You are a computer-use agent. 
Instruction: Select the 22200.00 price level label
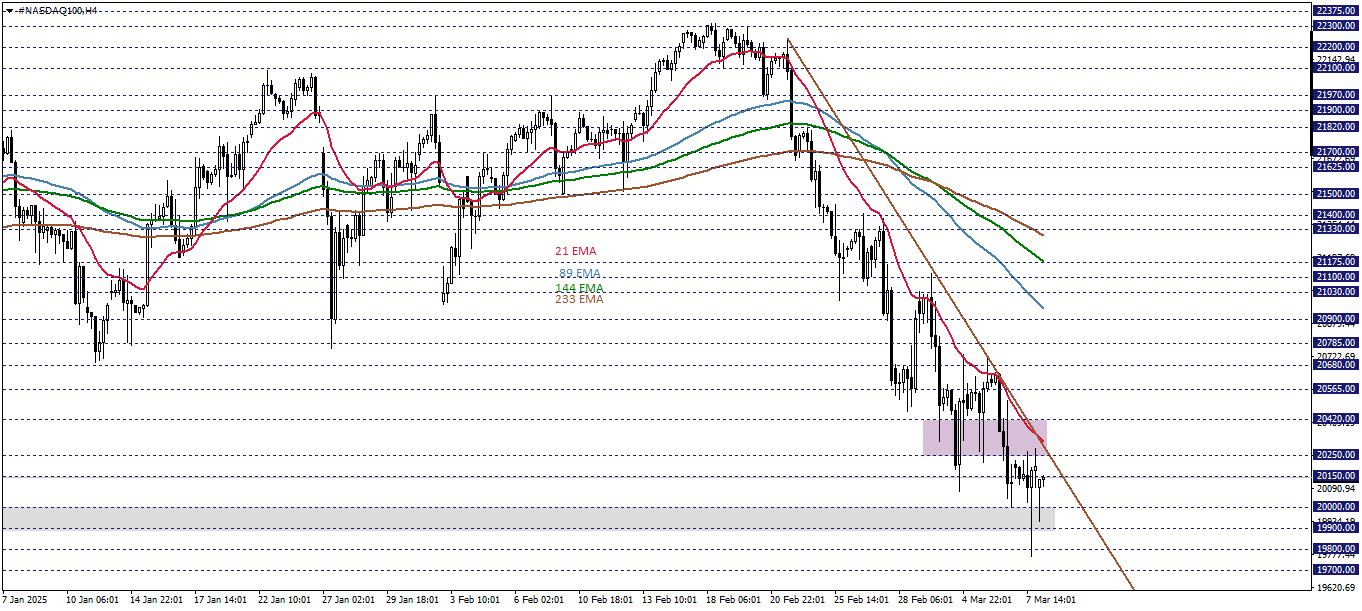pos(1337,47)
